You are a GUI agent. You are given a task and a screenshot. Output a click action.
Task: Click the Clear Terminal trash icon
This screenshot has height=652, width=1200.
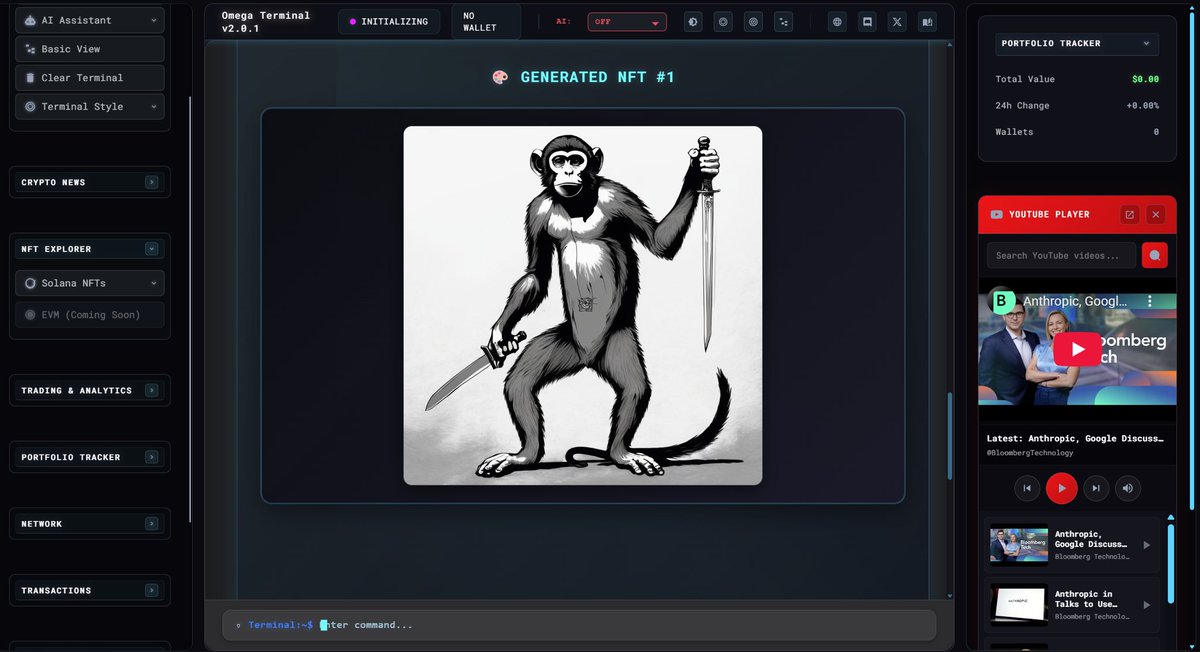[30, 78]
